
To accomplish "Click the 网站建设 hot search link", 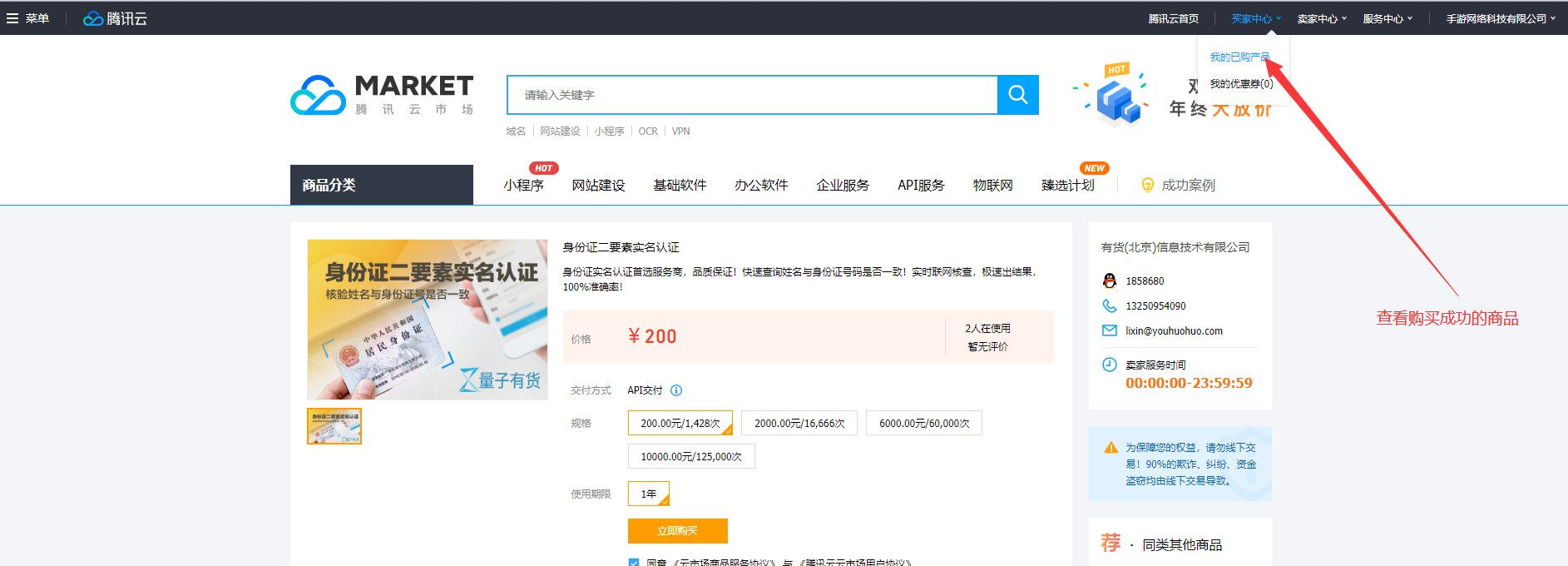I will (x=560, y=131).
